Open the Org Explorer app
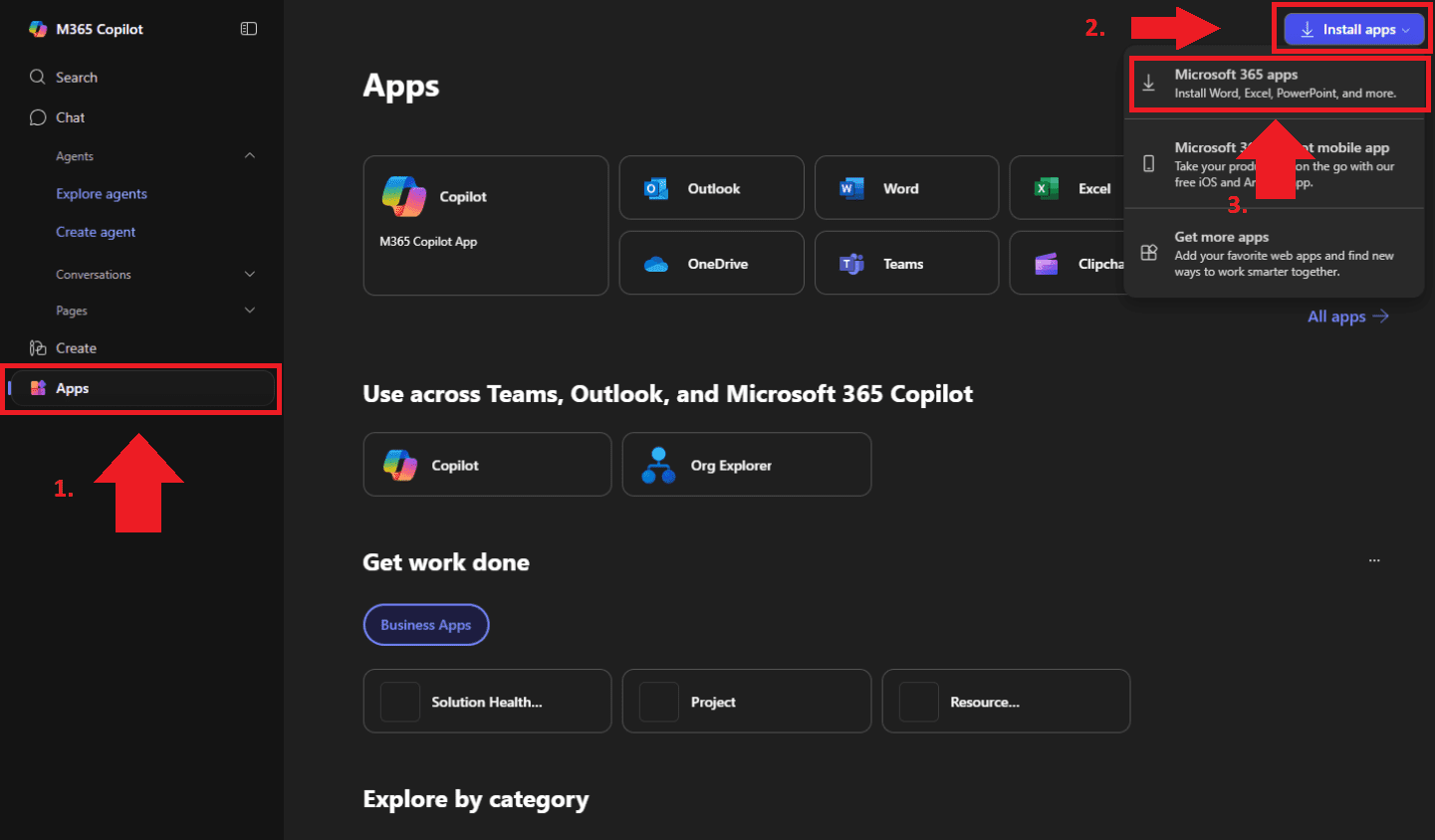1435x840 pixels. (746, 465)
